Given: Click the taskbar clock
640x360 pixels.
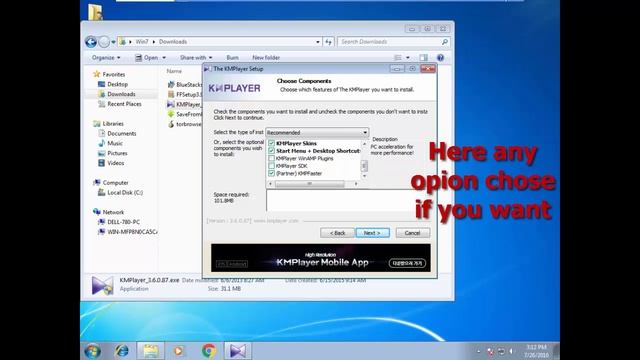Looking at the screenshot, I should point(536,351).
